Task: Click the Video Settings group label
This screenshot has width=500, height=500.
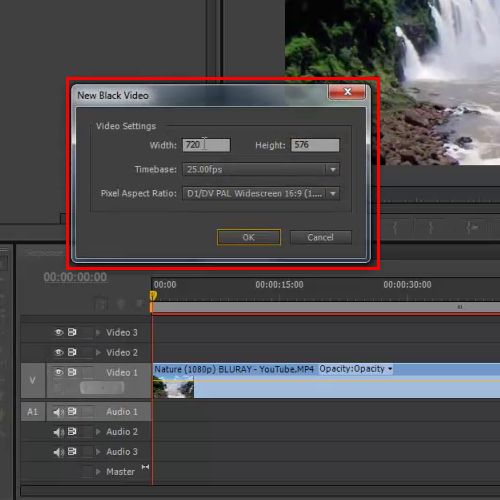Action: [126, 126]
